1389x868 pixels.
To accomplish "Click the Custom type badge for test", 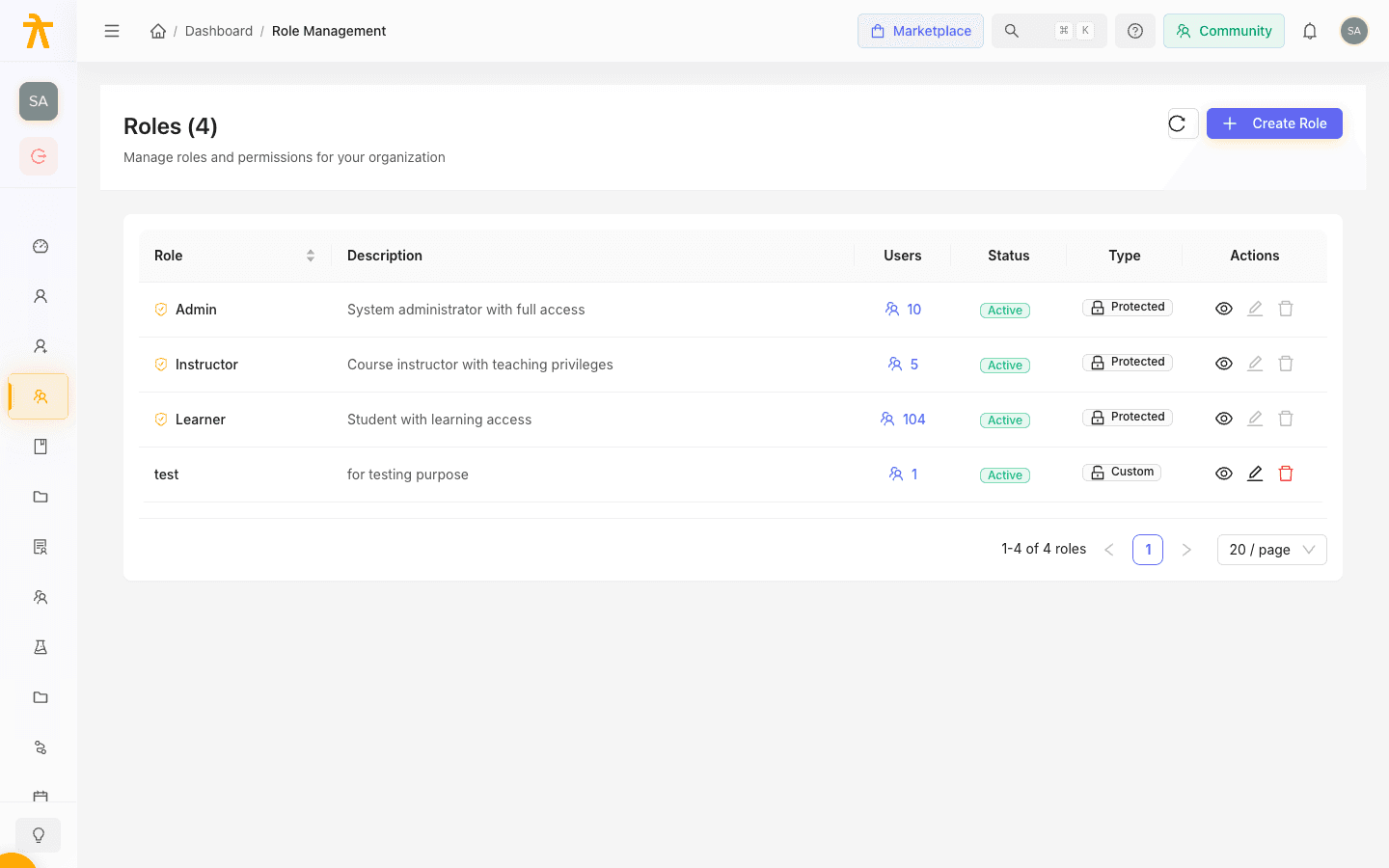I will pos(1122,473).
